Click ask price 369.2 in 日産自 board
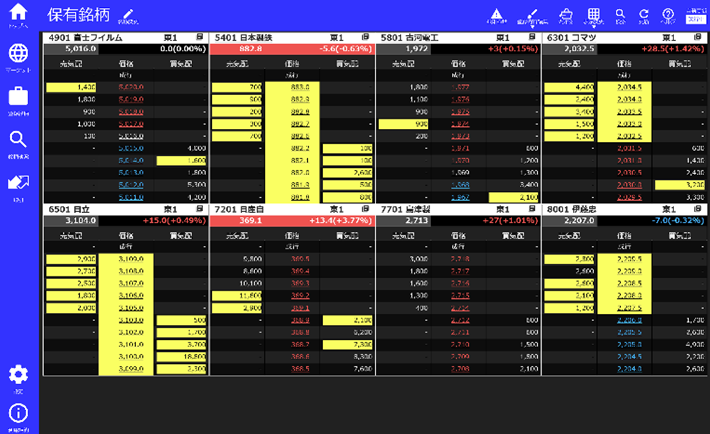This screenshot has height=434, width=710. 300,295
